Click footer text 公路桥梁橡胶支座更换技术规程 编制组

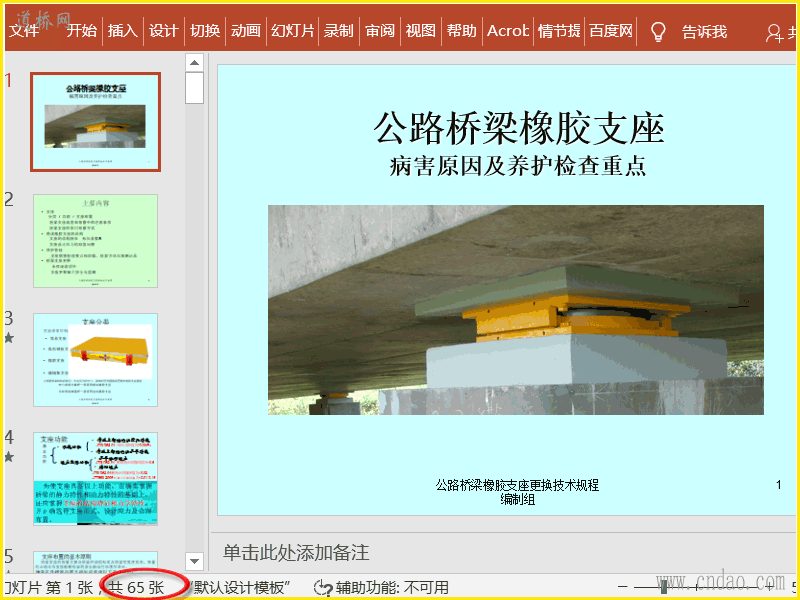[517, 492]
